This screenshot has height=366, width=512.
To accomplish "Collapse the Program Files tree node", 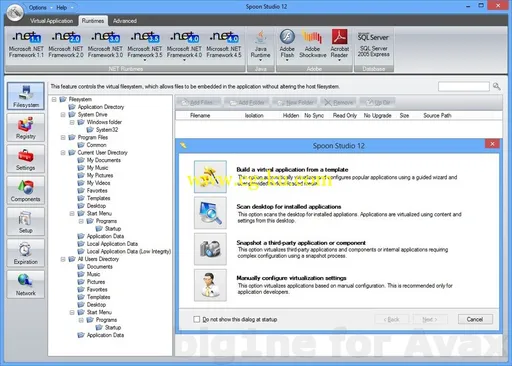I will pos(63,137).
